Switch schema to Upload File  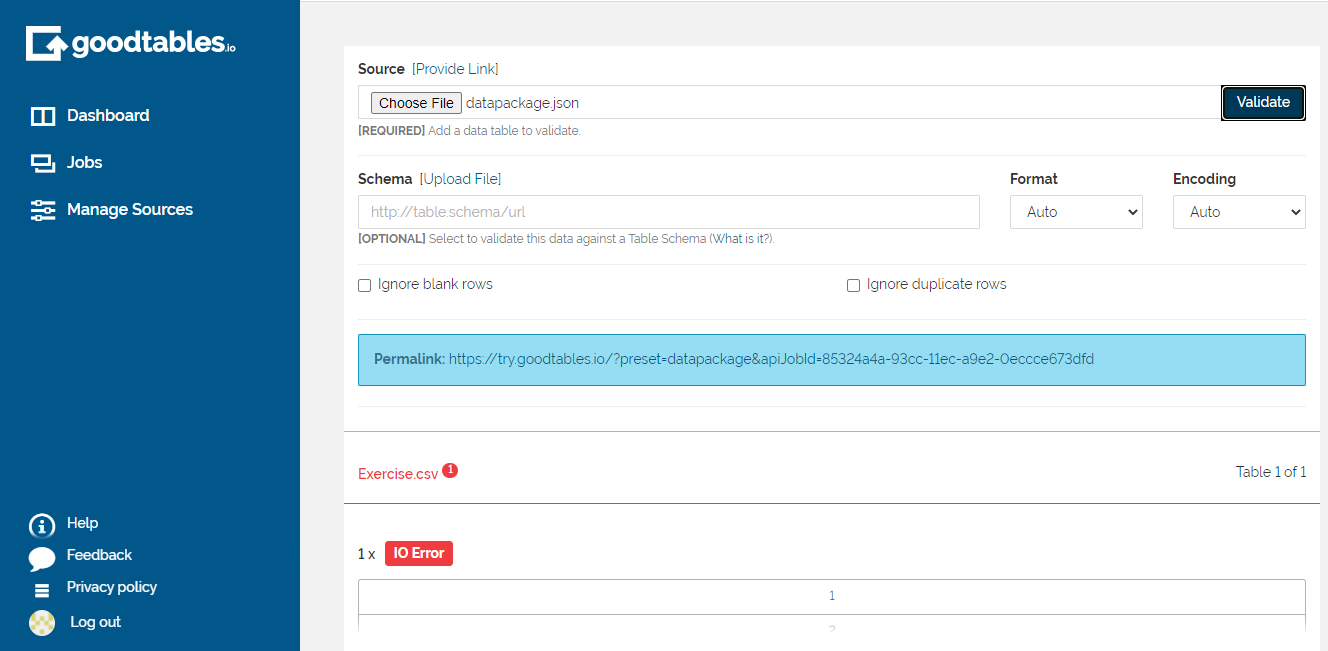(460, 179)
